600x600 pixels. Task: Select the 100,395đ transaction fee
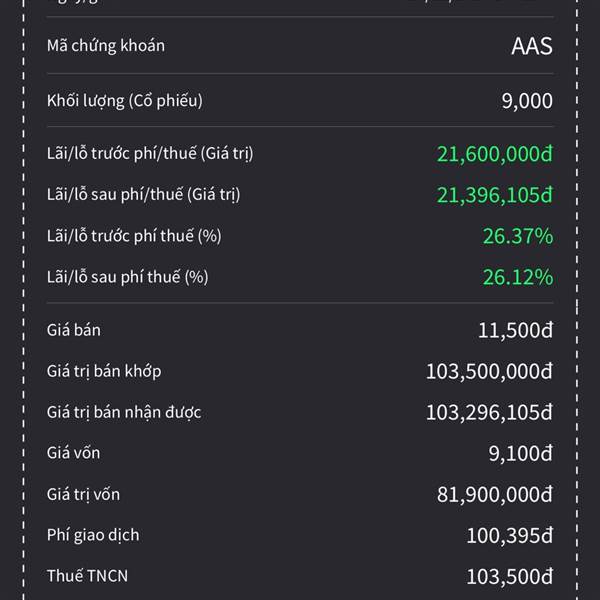click(509, 536)
